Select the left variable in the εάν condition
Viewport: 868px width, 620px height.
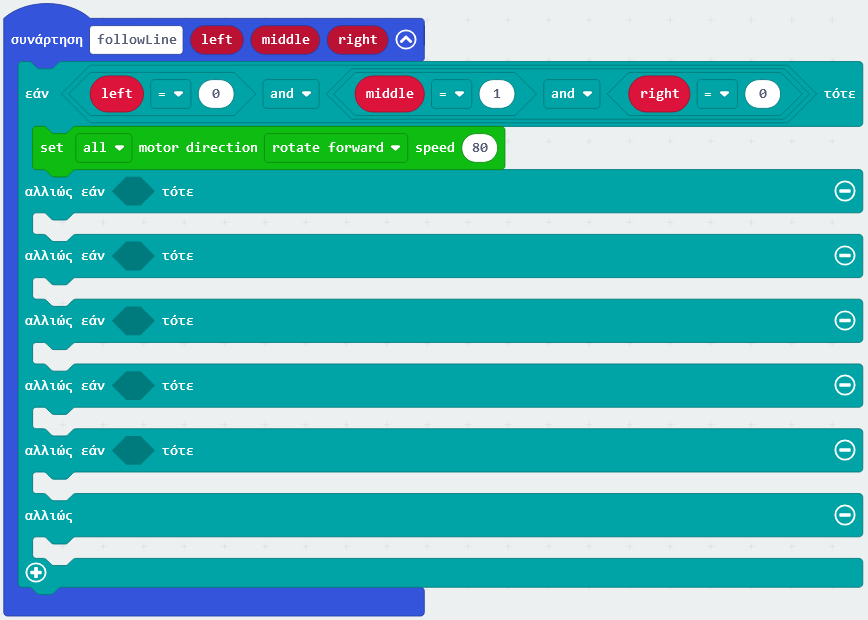coord(117,94)
